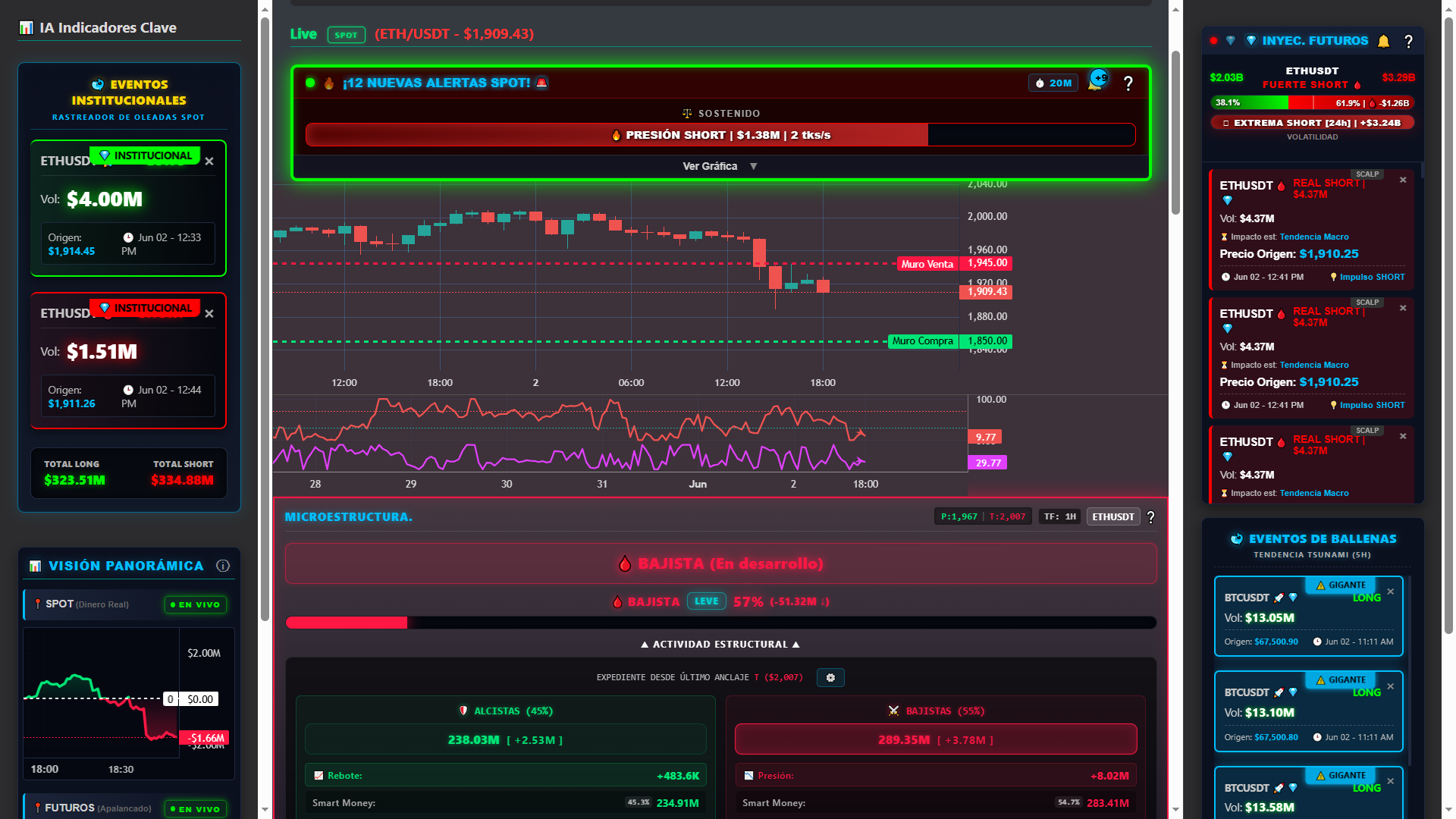Open spot alerts bell with +9 badge
The image size is (1456, 819).
[1097, 80]
